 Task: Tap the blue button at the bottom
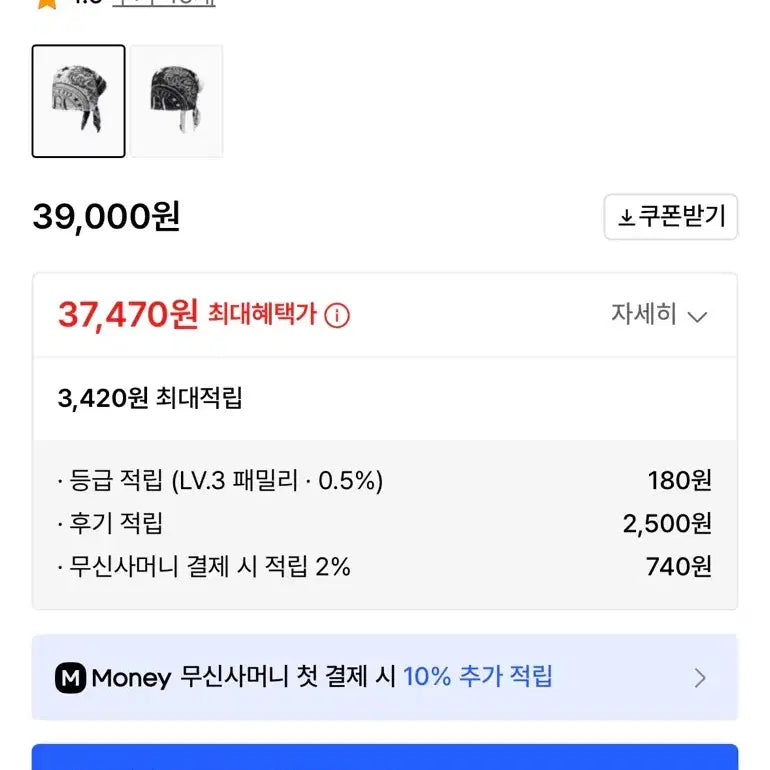(x=385, y=757)
